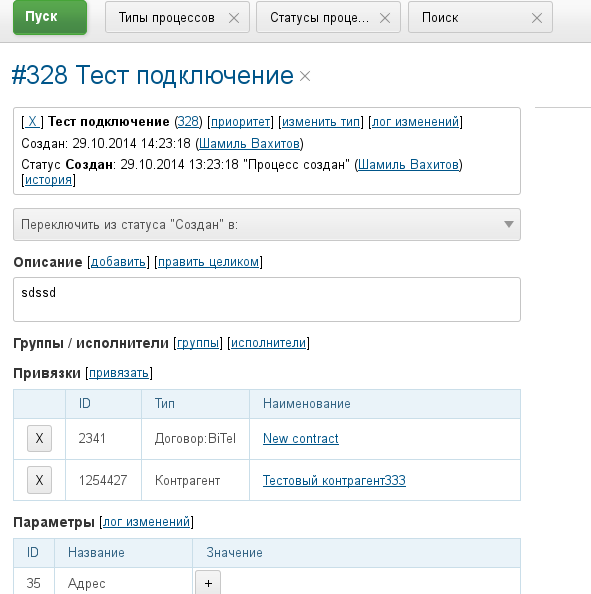Remove the Тестовый контрагент333 link row
Image resolution: width=591 pixels, height=594 pixels.
click(x=39, y=480)
